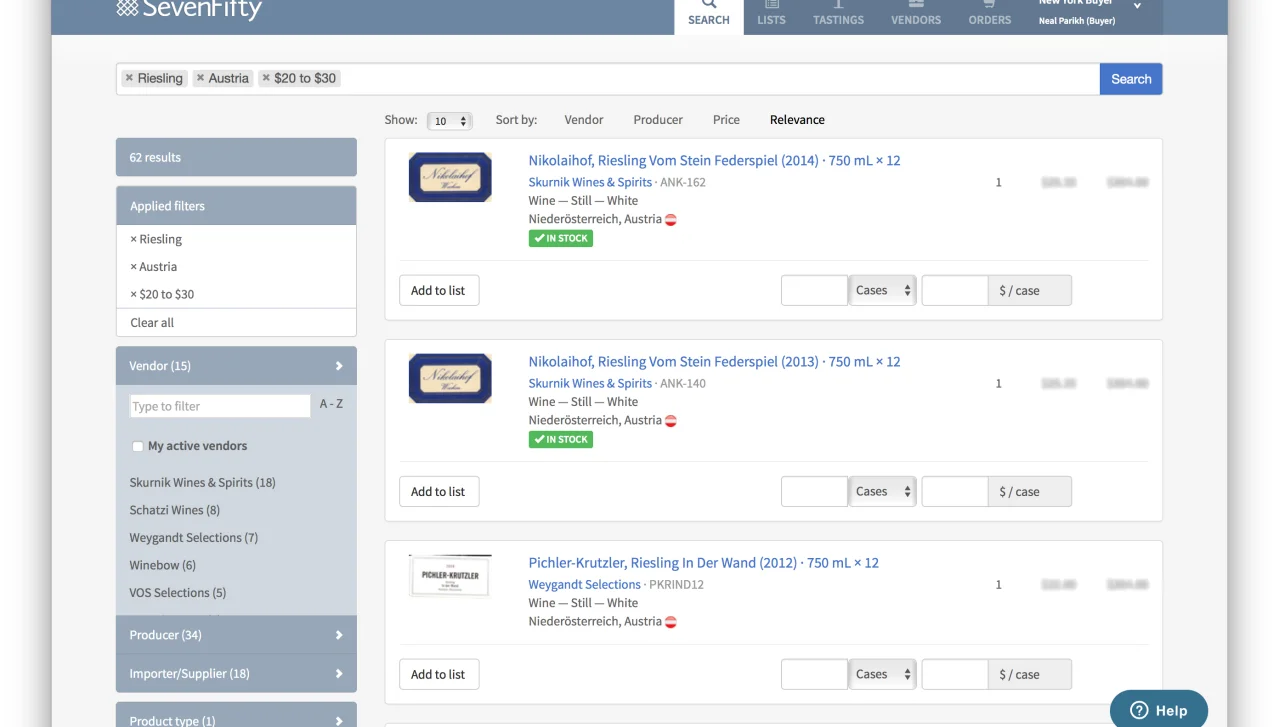Open Nikolaihof Riesling Federspiel (2014) product link

pos(714,161)
